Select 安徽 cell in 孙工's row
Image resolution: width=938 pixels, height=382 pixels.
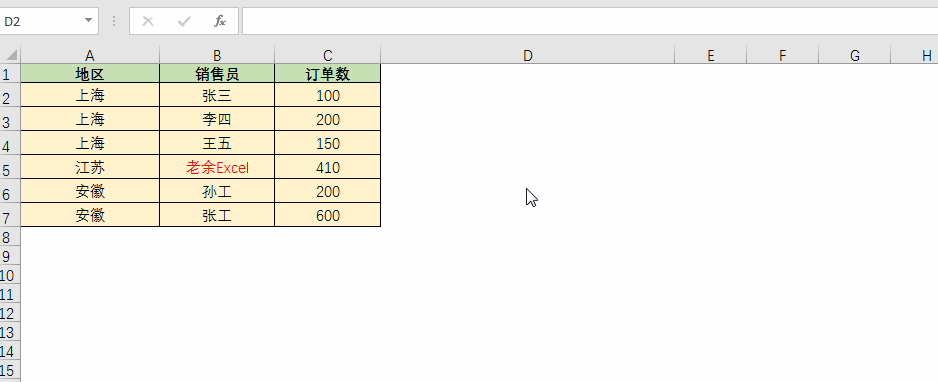[x=90, y=191]
